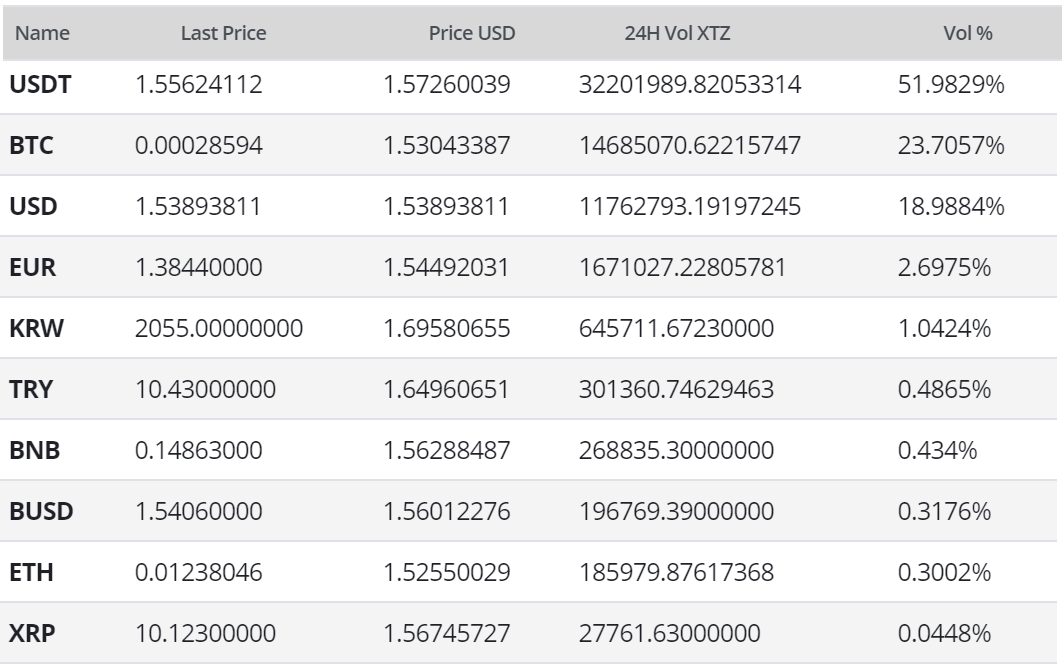Click BTC volume 14685070.62215747
Screen dimensions: 1062x669
click(x=689, y=146)
